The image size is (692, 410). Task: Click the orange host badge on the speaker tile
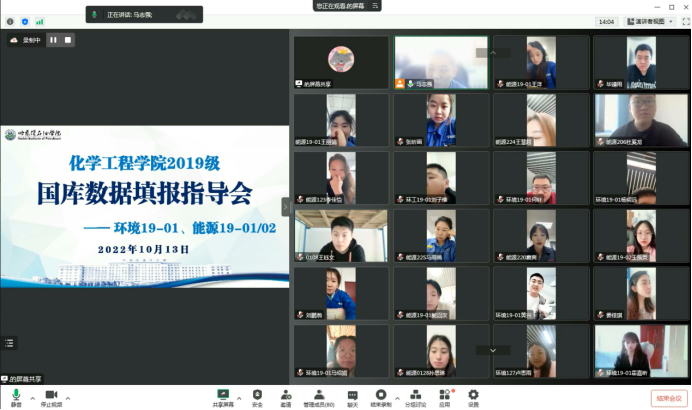pos(399,83)
